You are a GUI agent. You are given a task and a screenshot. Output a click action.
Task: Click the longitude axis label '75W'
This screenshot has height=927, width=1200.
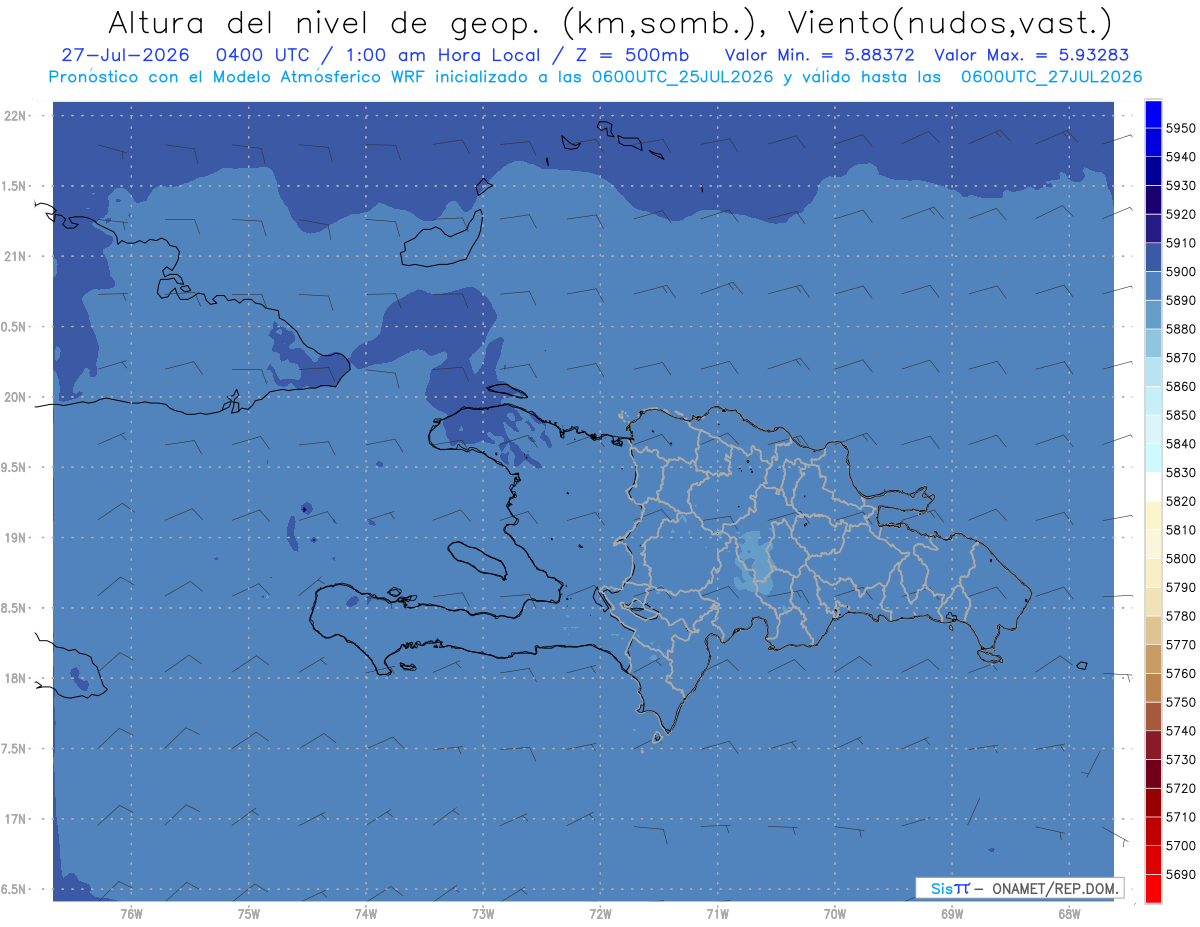(249, 913)
